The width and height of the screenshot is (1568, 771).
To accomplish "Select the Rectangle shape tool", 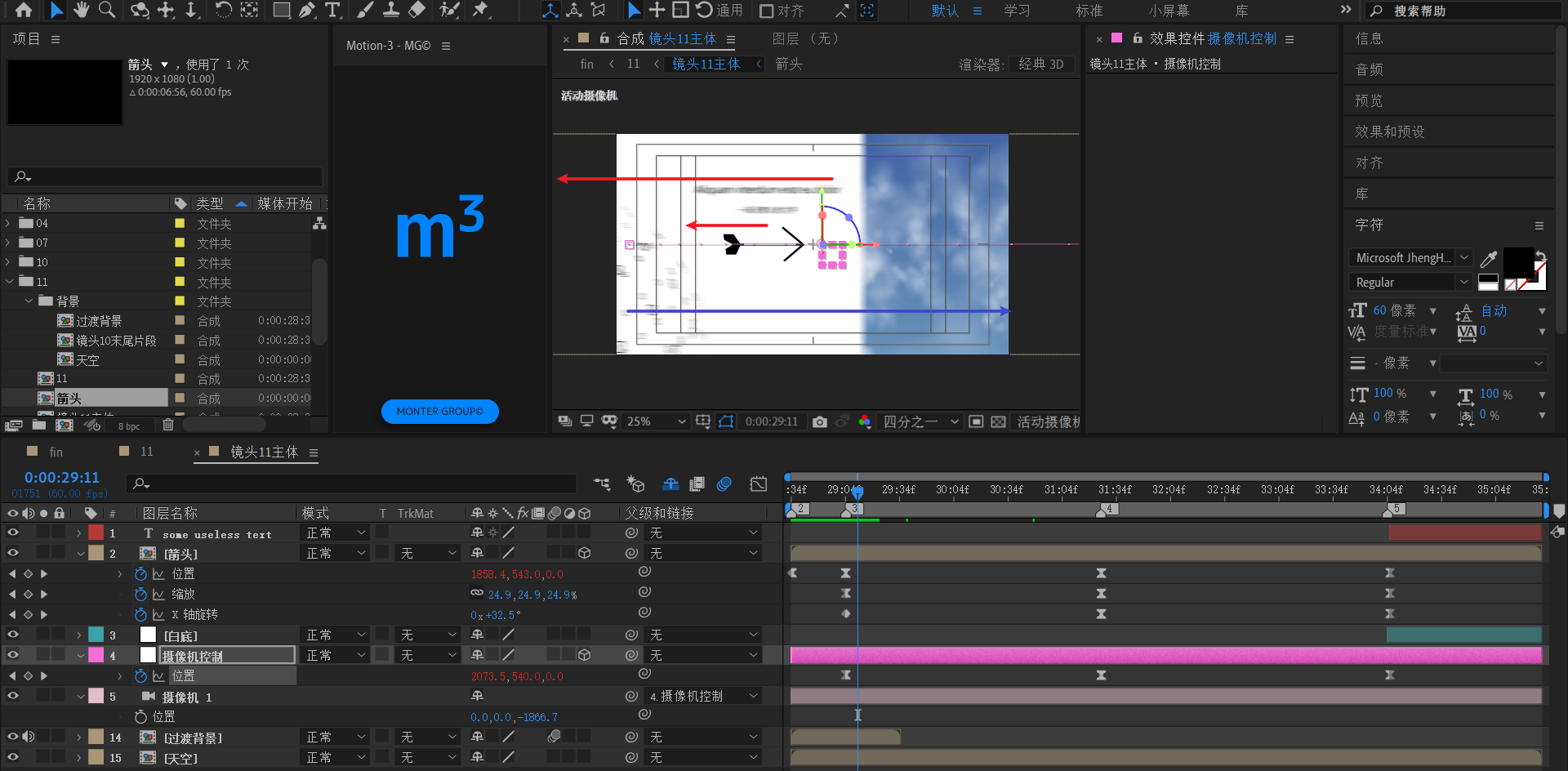I will pos(281,10).
